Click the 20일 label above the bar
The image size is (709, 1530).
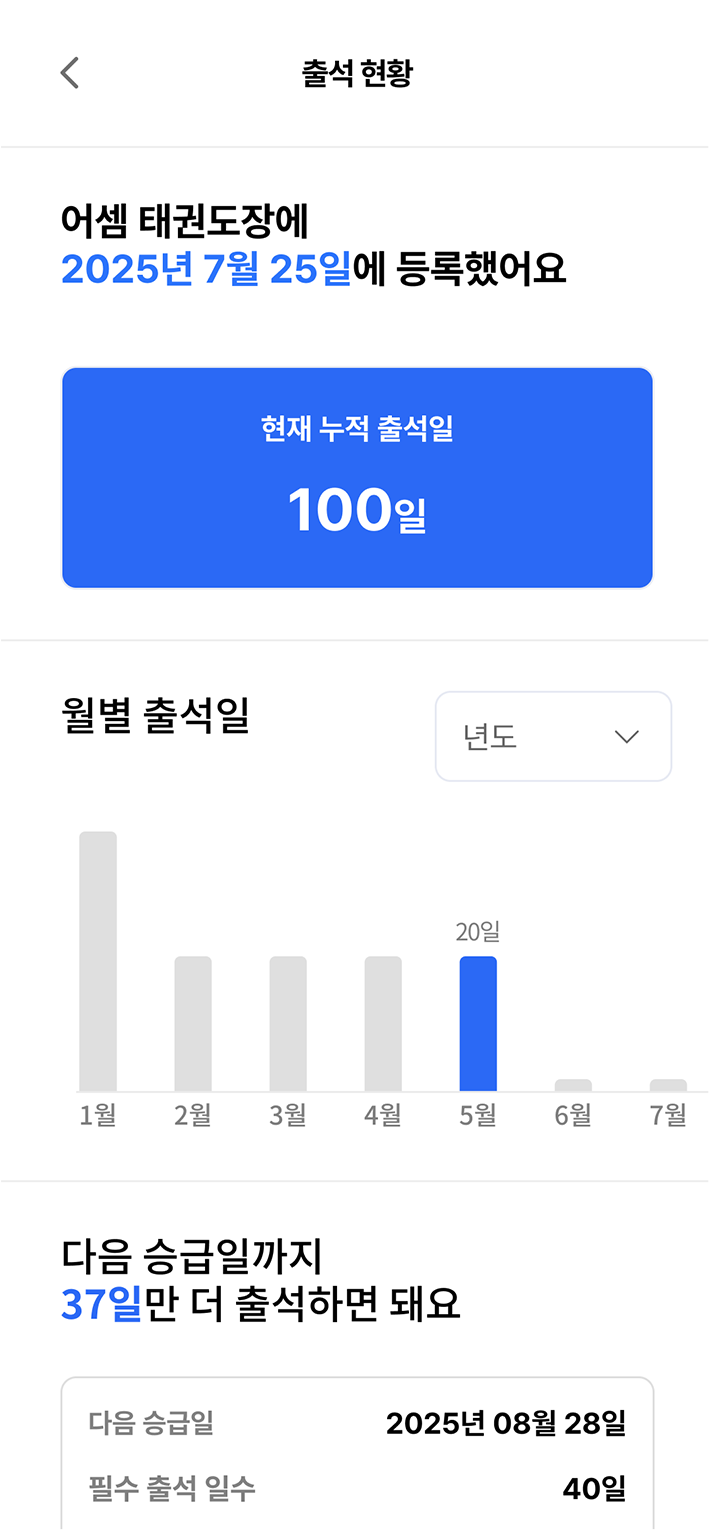click(478, 932)
